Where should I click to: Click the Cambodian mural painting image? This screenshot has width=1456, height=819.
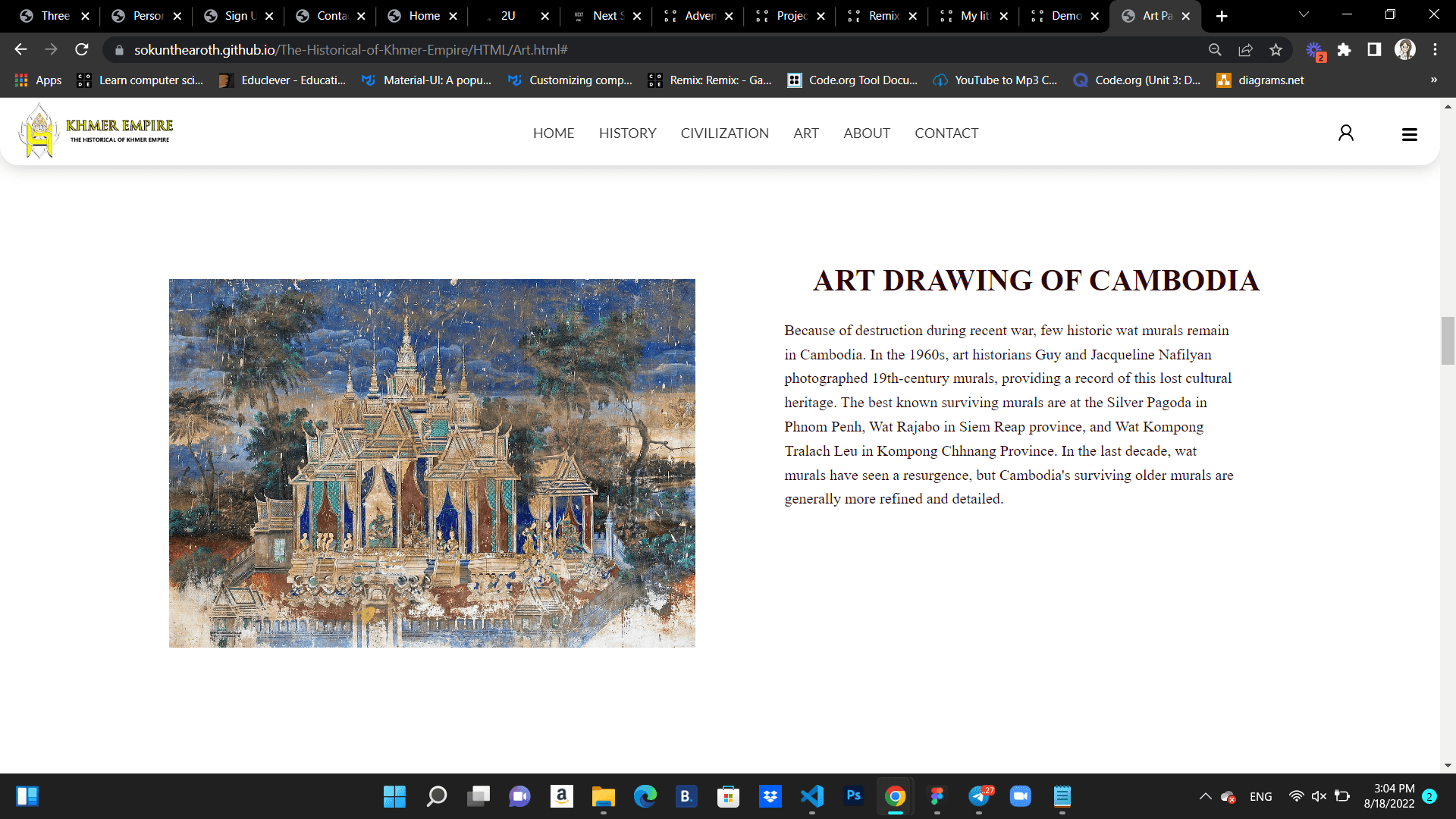432,463
